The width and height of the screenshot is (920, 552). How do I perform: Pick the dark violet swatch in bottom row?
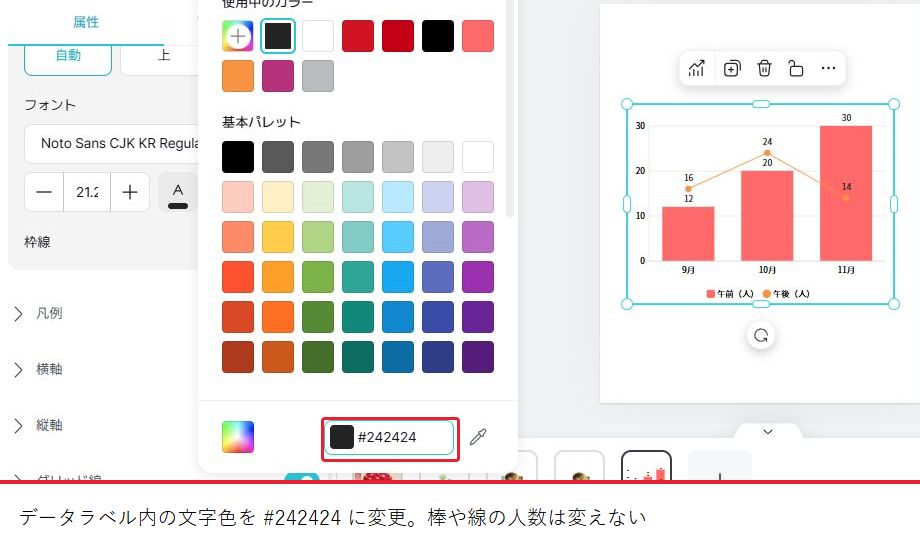pyautogui.click(x=478, y=357)
